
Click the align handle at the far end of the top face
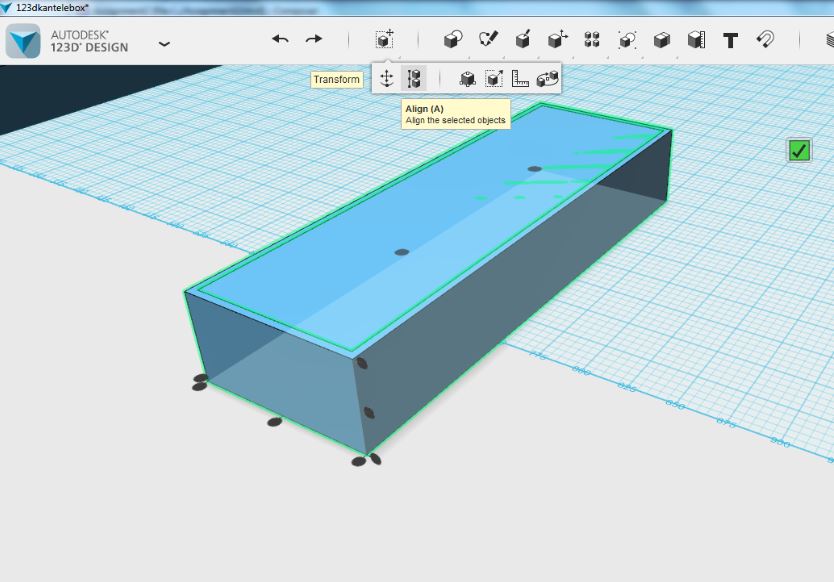(535, 169)
